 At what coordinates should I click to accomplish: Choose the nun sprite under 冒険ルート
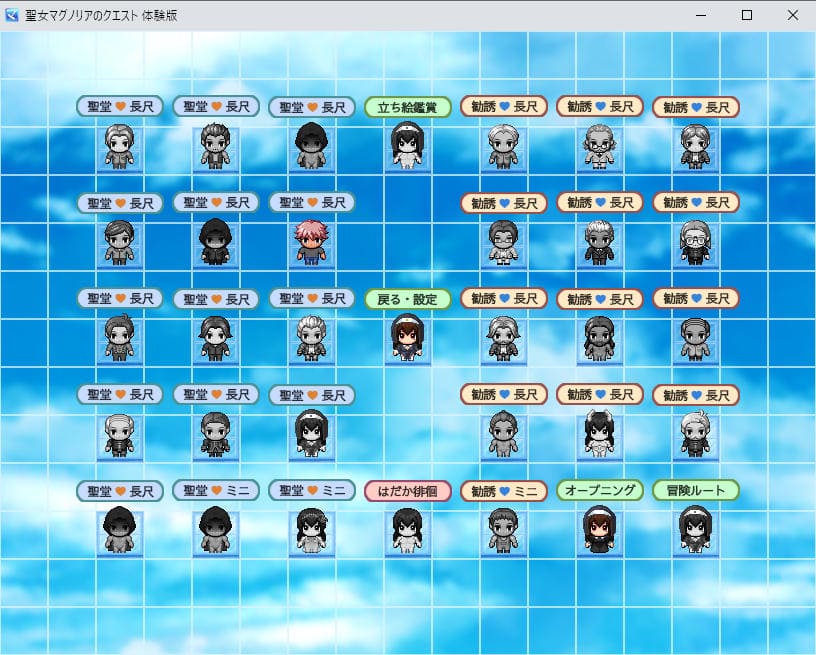click(695, 530)
